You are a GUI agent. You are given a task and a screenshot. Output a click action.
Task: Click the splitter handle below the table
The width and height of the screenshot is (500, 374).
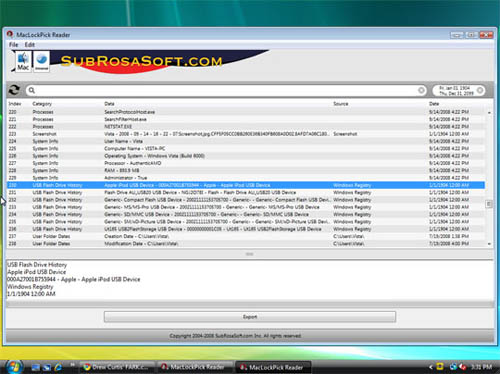(249, 254)
